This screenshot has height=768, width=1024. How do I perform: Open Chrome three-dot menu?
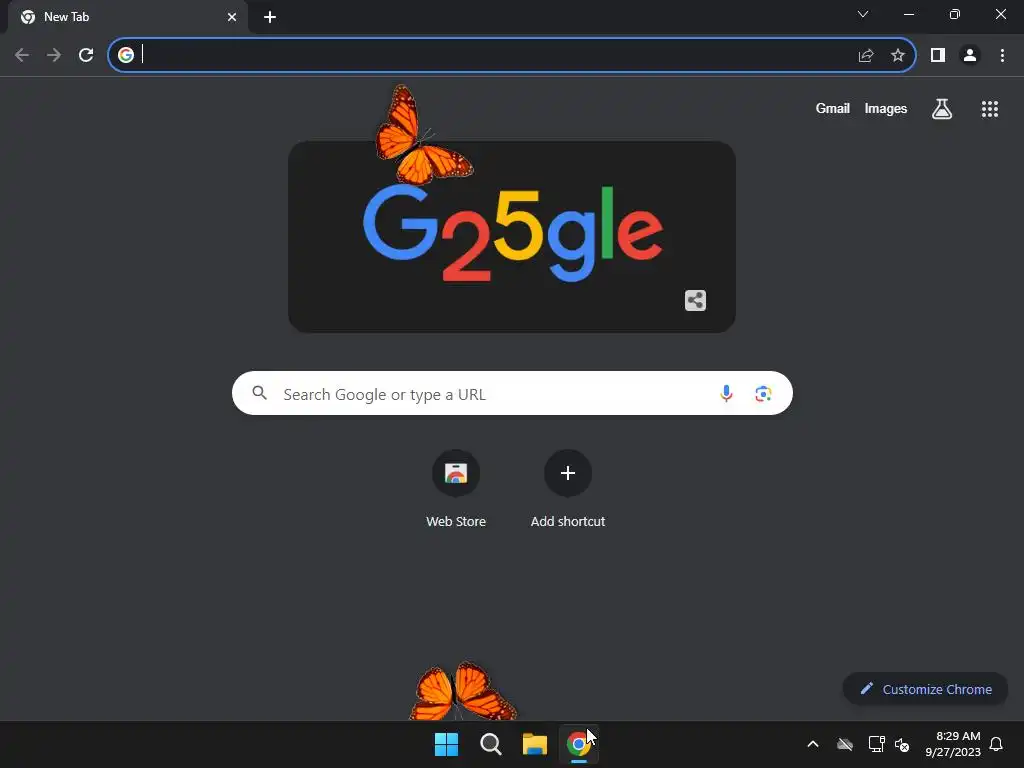[1002, 55]
